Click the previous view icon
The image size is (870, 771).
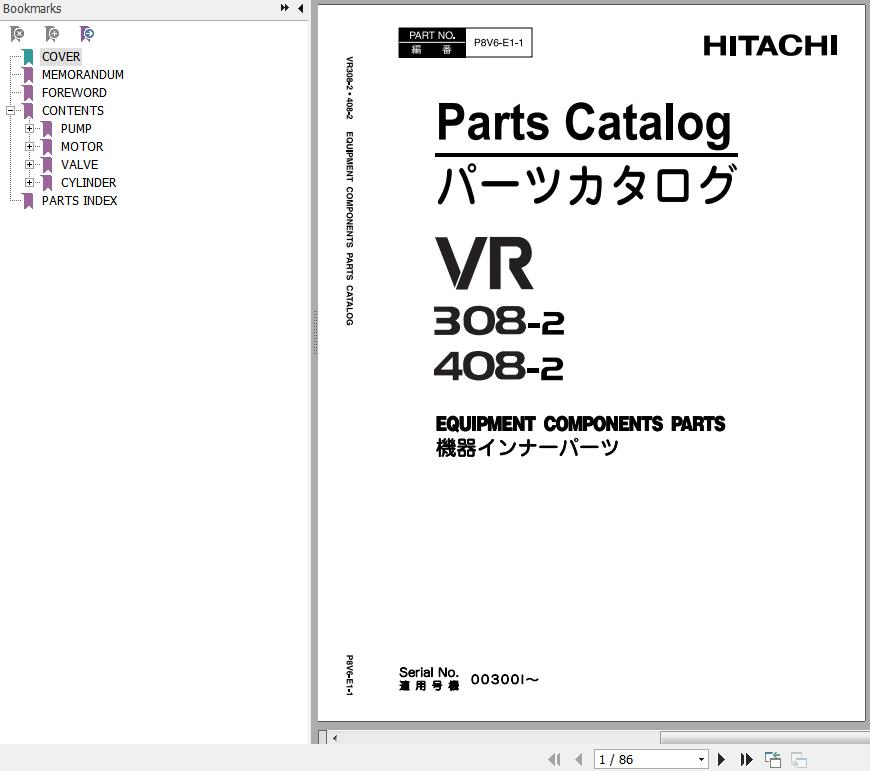point(772,759)
